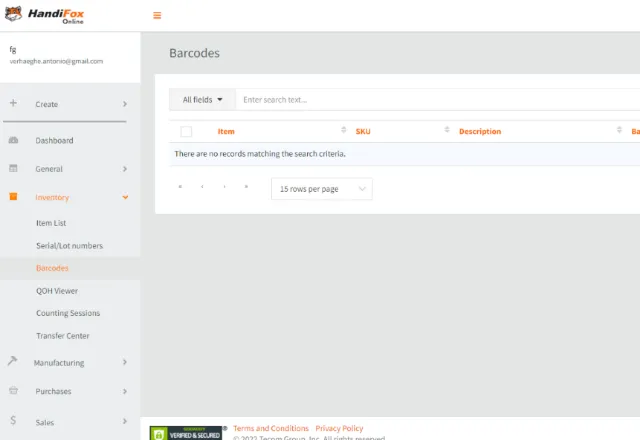Go to next page of results
The image size is (640, 440).
224,187
